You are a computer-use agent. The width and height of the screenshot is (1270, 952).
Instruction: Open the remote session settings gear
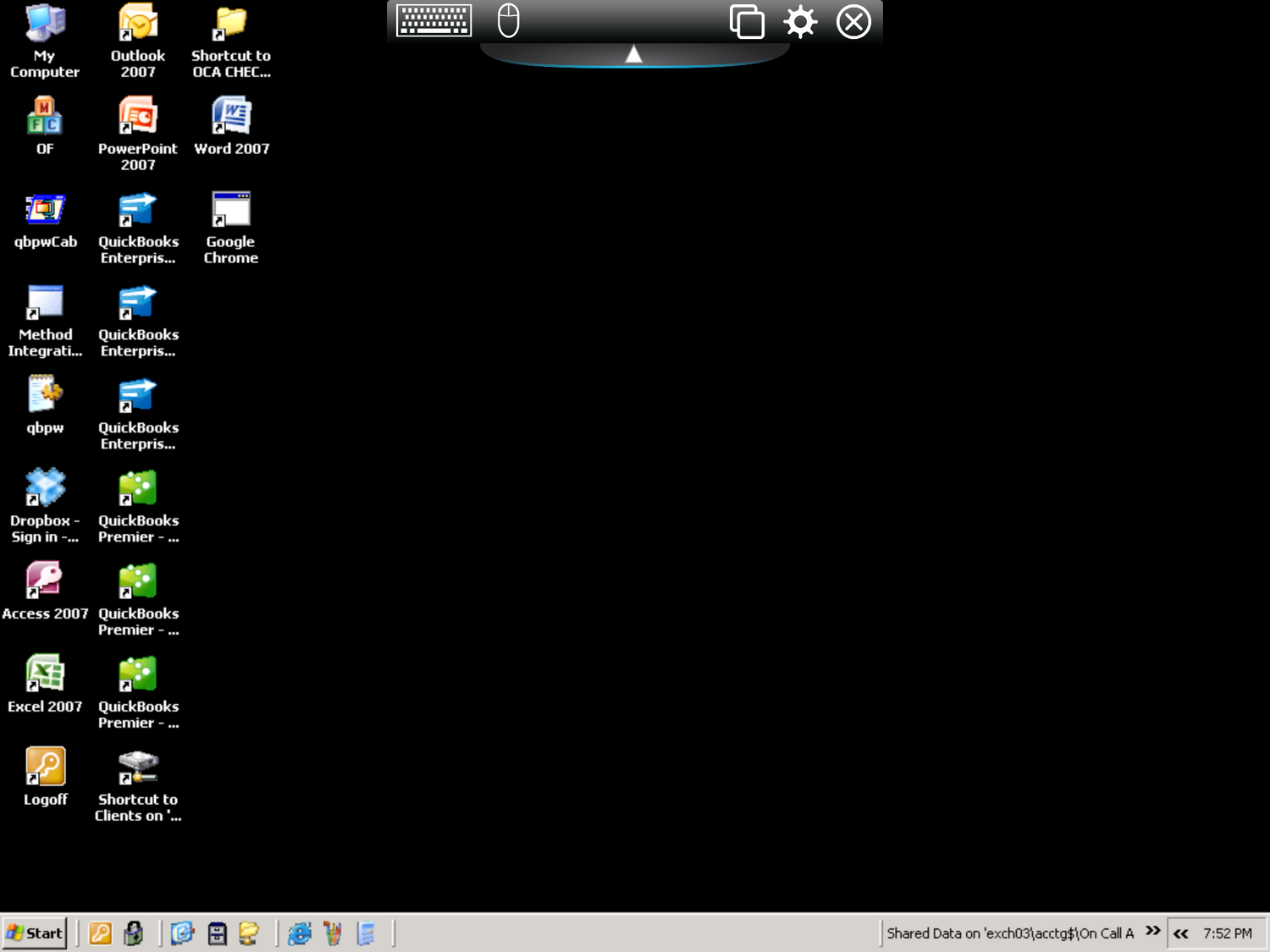pyautogui.click(x=800, y=22)
